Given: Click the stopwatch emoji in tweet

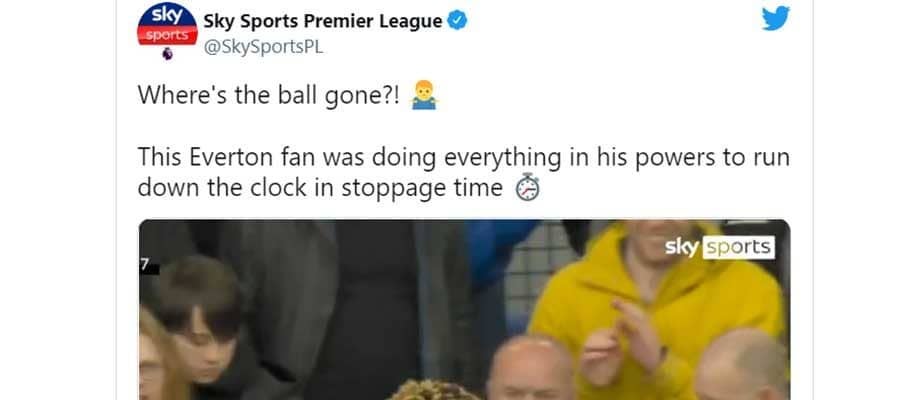Looking at the screenshot, I should click(x=527, y=187).
